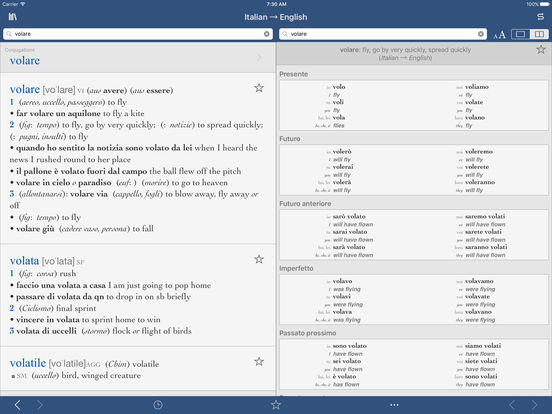The image size is (552, 414).
Task: Go back in the right pane
Action: pyautogui.click(x=512, y=405)
